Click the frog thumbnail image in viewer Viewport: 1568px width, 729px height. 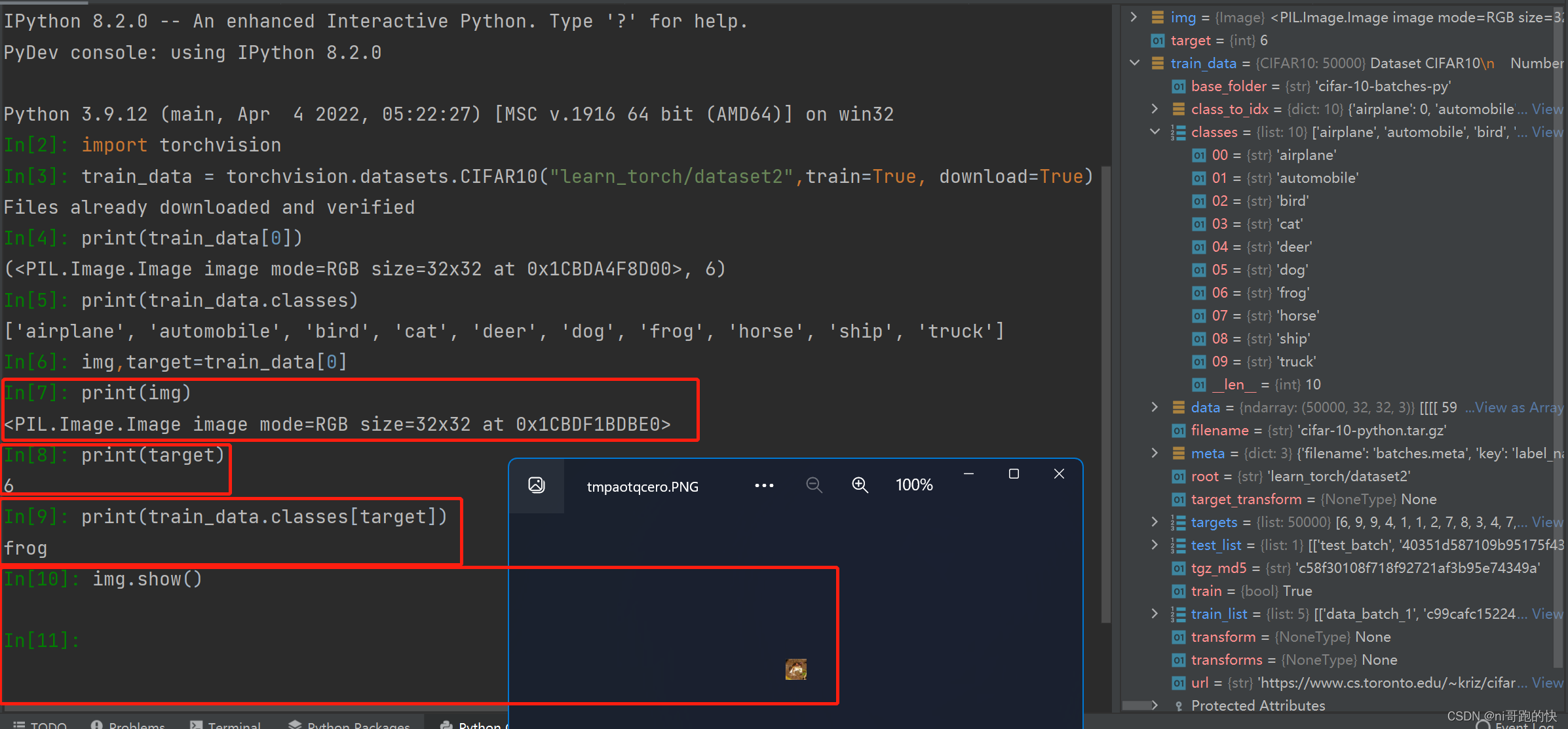(796, 669)
